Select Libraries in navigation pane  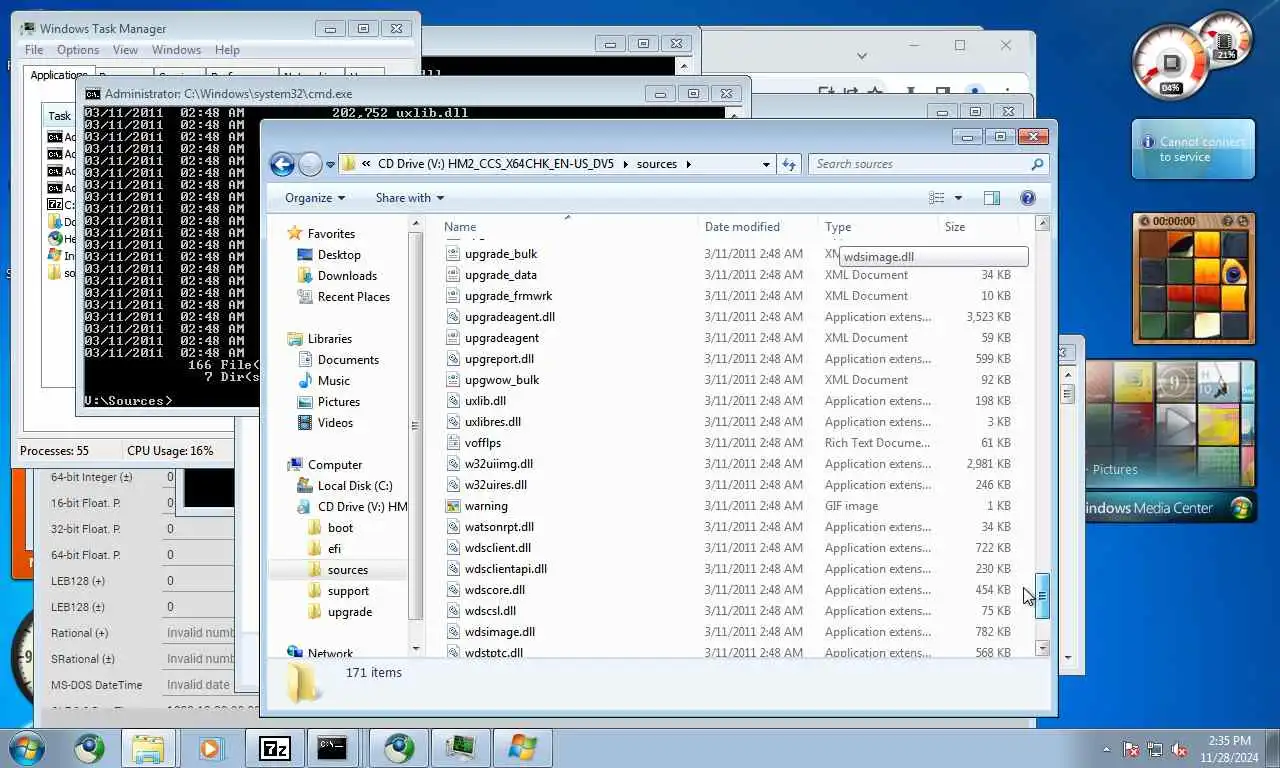coord(329,338)
